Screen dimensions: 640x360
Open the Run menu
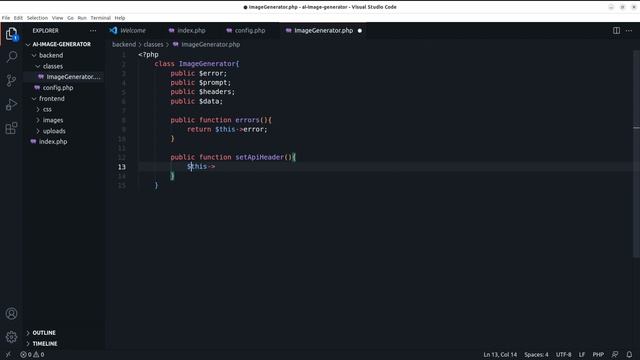[82, 18]
